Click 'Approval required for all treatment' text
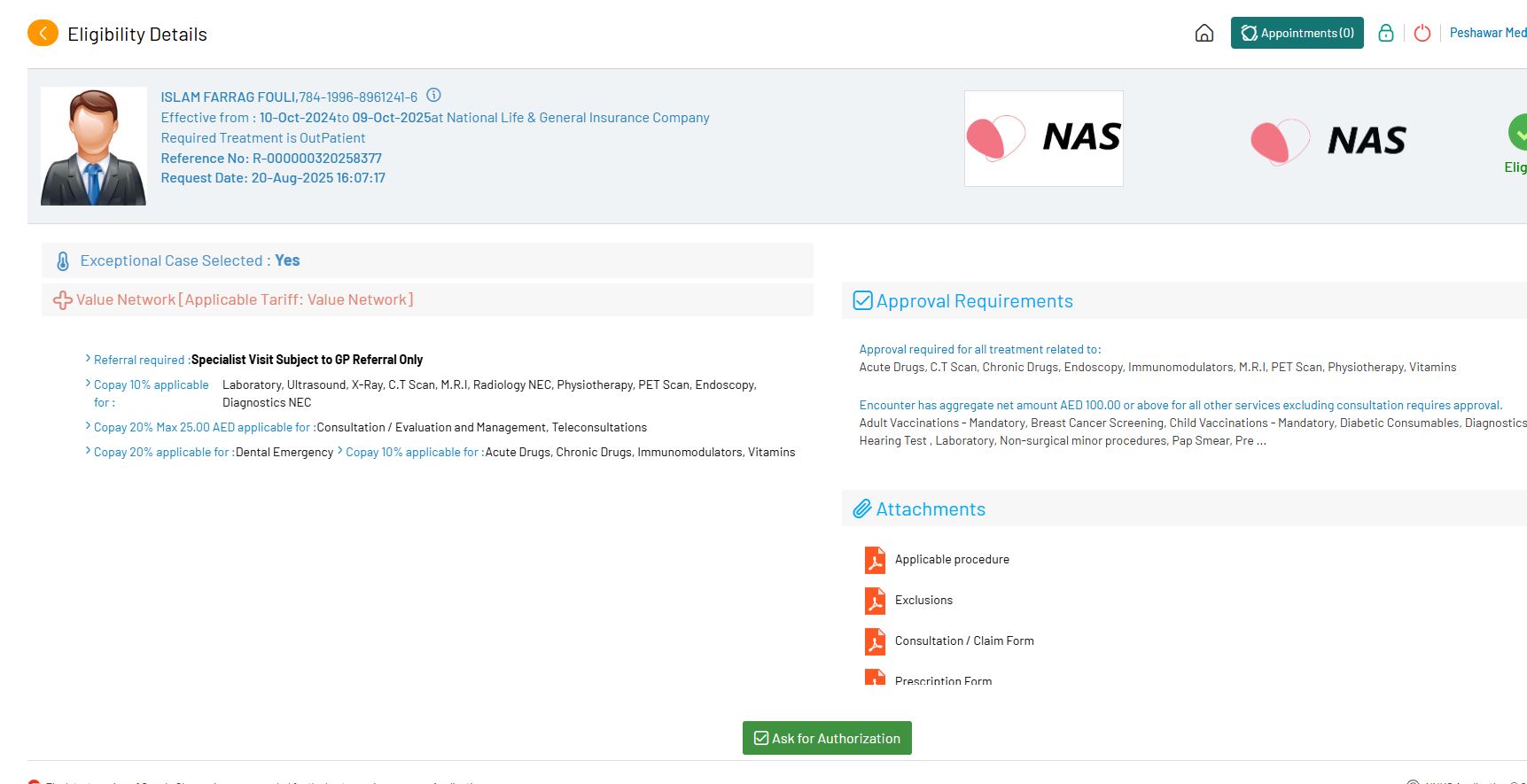1527x784 pixels. [x=980, y=350]
